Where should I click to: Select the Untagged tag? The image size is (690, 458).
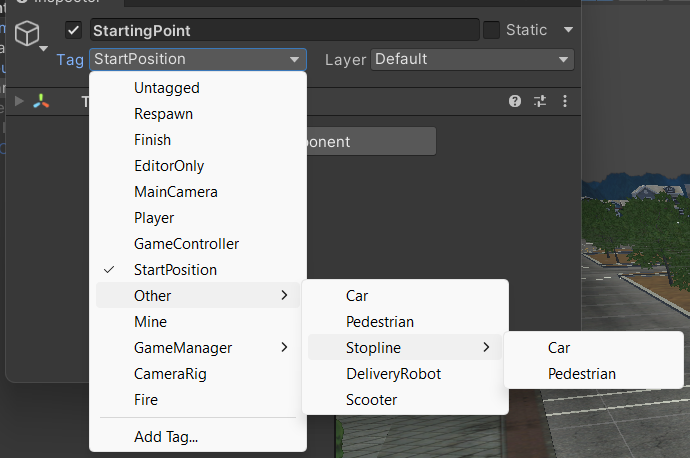[198, 88]
